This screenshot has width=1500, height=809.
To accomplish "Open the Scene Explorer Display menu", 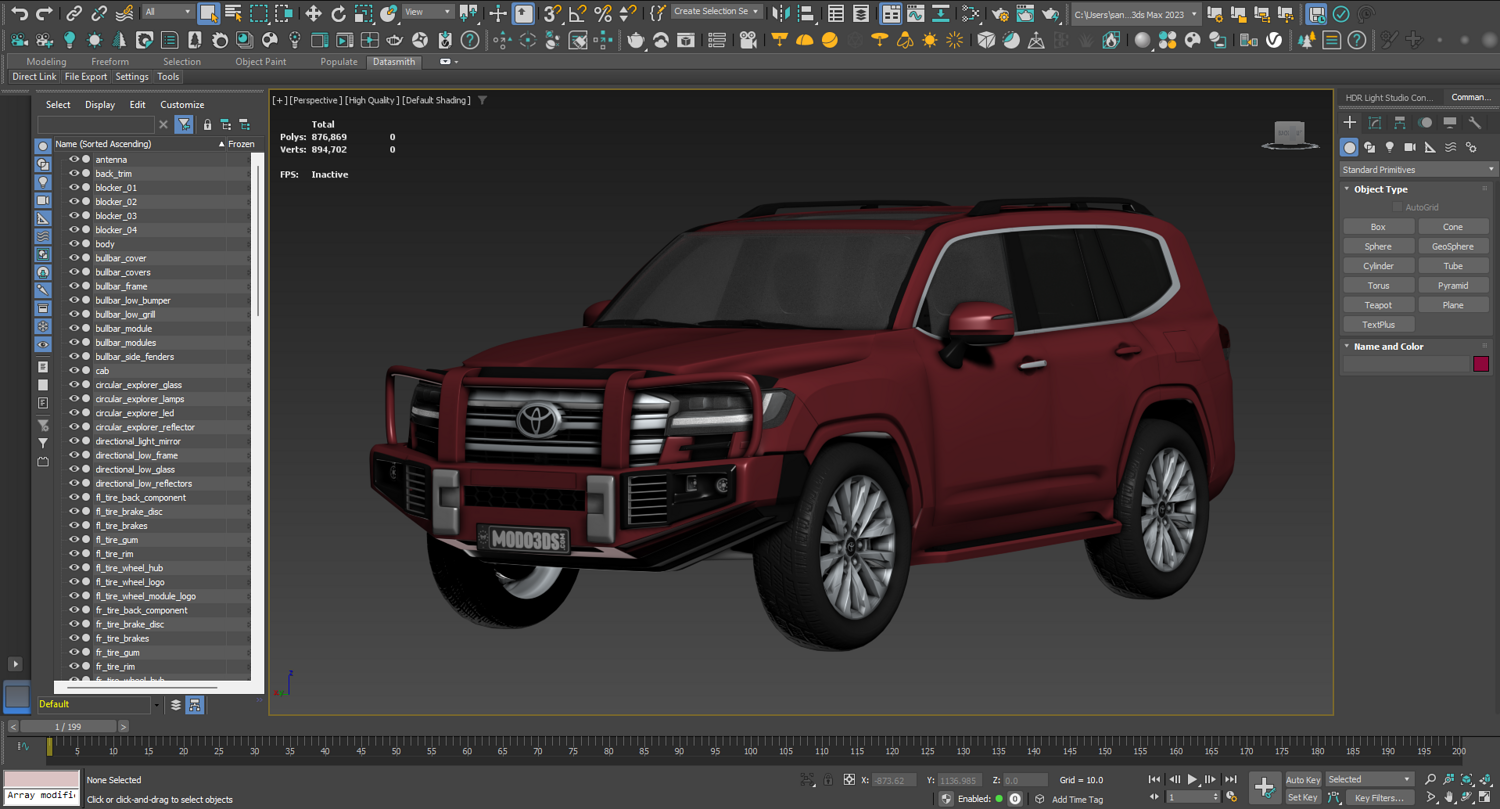I will 100,105.
